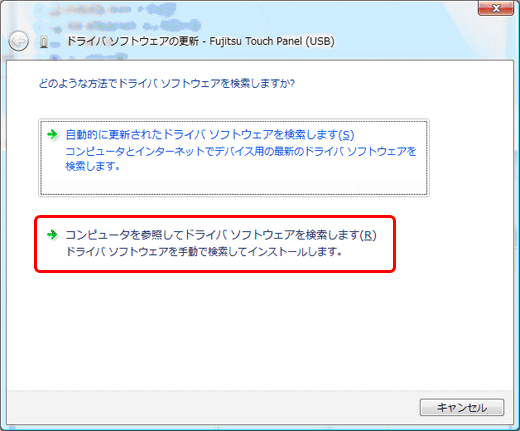
Task: Click the どのような方法で question heading
Action: (167, 83)
